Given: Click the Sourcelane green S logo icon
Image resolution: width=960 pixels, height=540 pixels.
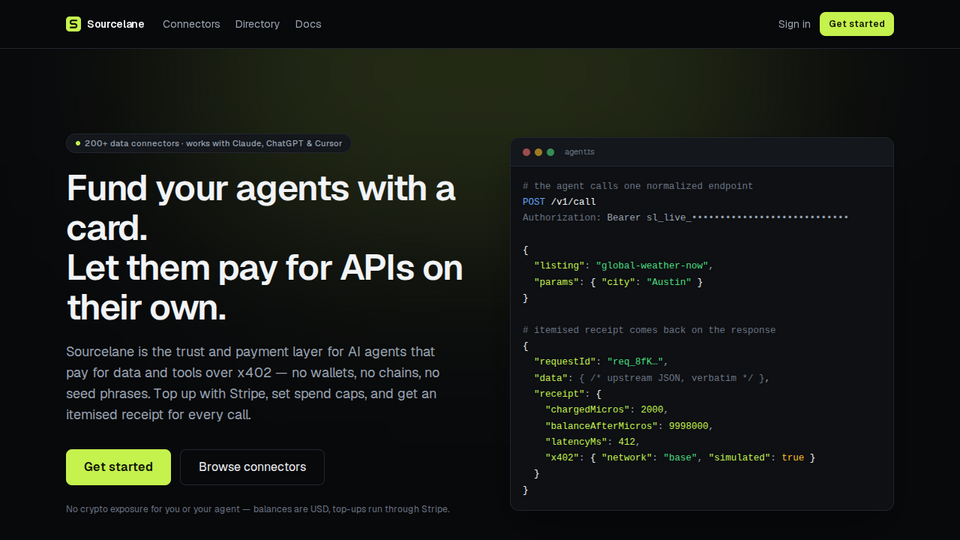Looking at the screenshot, I should point(73,24).
